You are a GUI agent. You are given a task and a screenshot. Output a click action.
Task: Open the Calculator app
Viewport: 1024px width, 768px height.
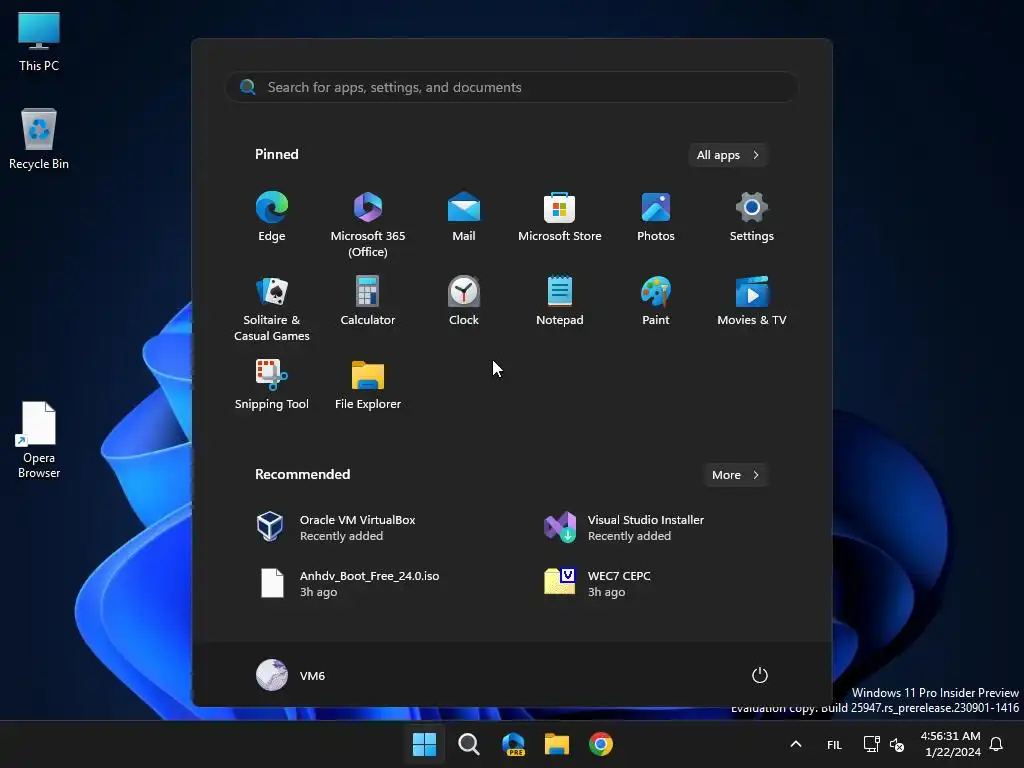click(x=368, y=302)
